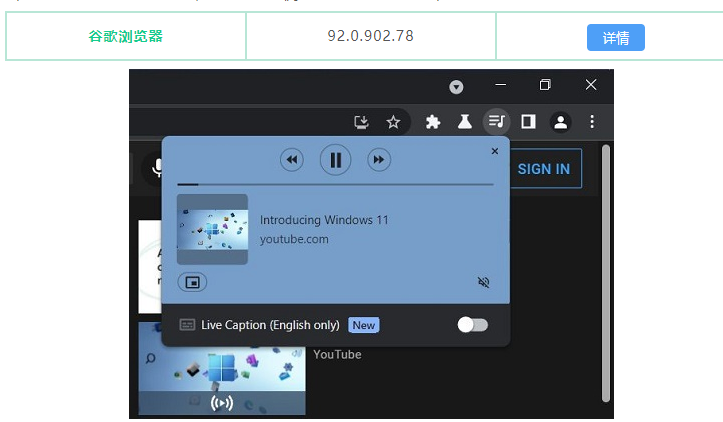The height and width of the screenshot is (422, 723).
Task: Click the 谷歌浏览器 link
Action: (x=125, y=36)
